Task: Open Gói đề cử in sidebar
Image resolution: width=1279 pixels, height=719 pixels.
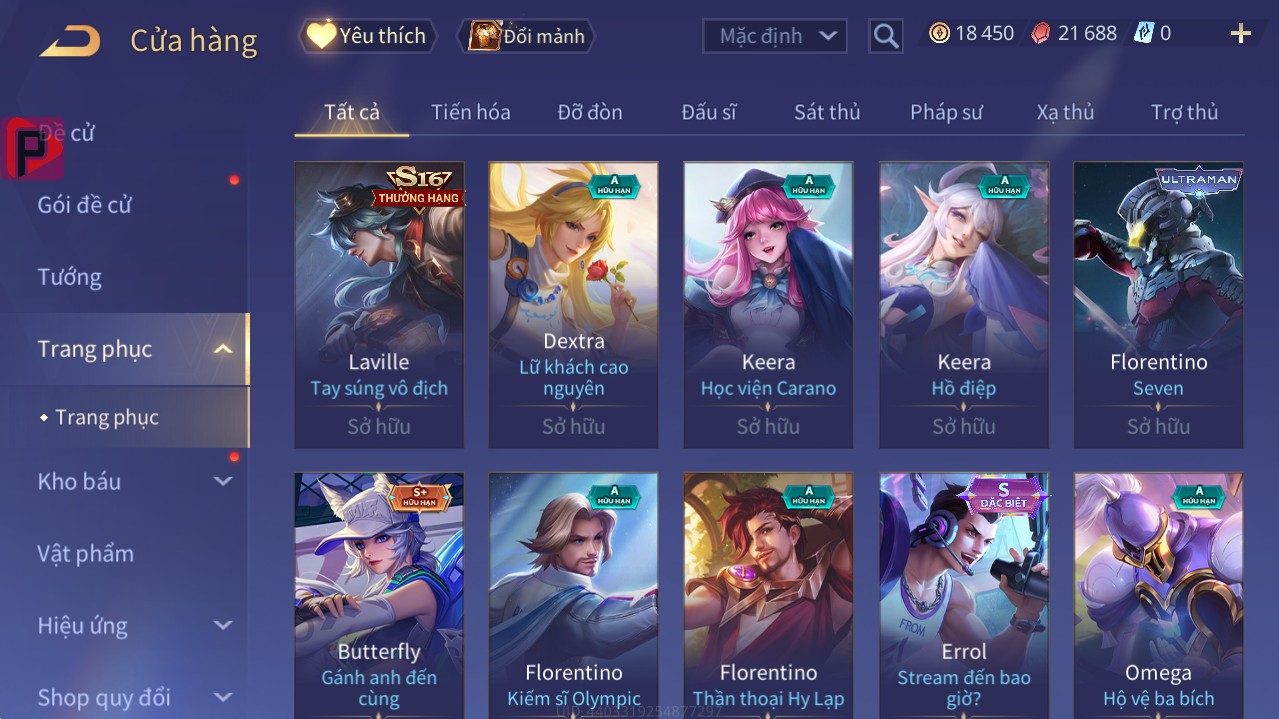Action: [85, 205]
